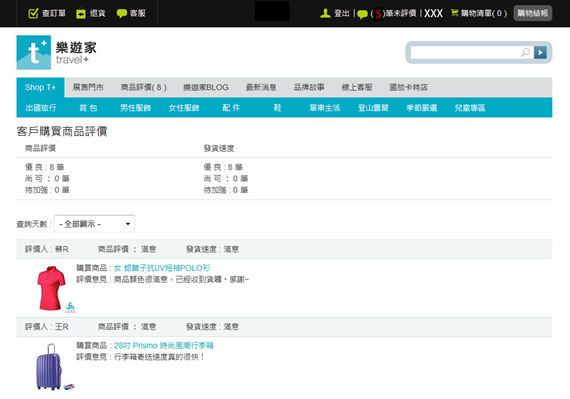Image resolution: width=570 pixels, height=399 pixels.
Task: Click the search arrow submit button
Action: point(540,52)
